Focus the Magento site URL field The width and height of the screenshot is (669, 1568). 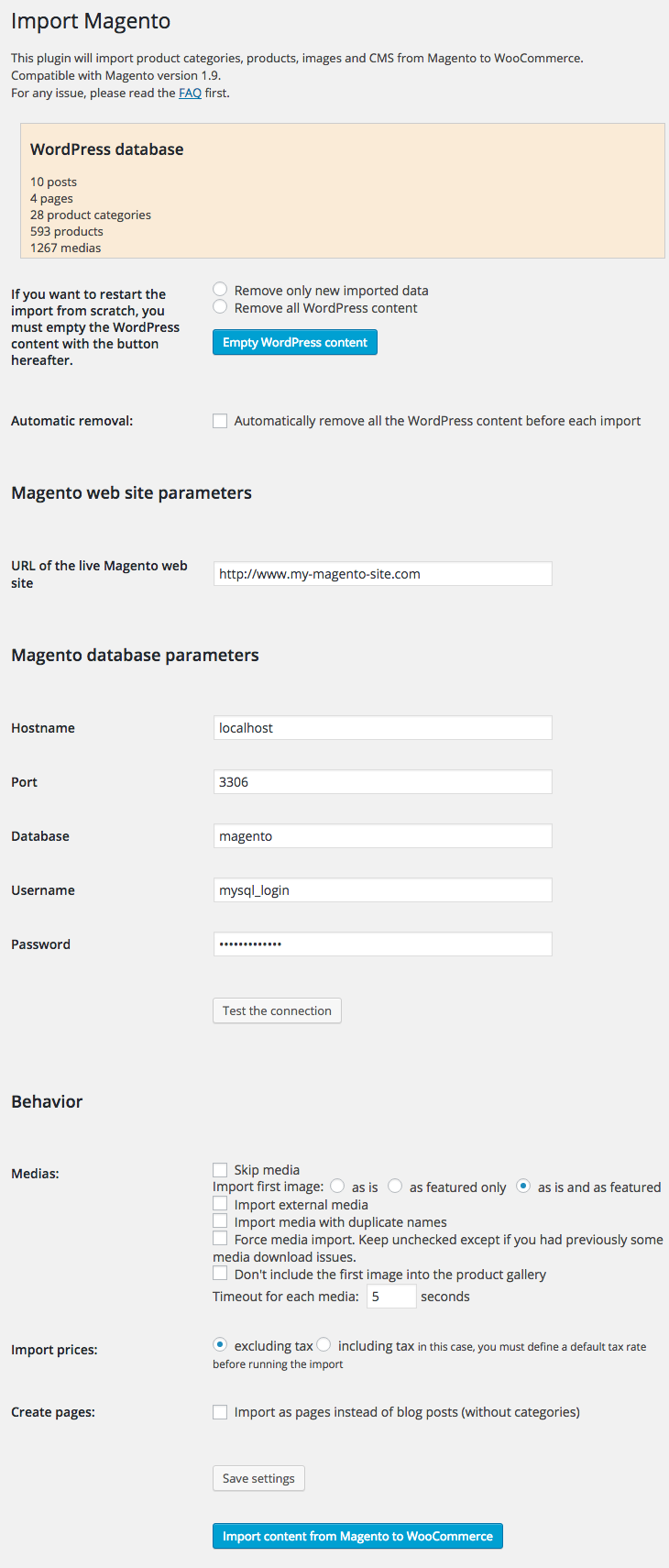click(x=382, y=574)
